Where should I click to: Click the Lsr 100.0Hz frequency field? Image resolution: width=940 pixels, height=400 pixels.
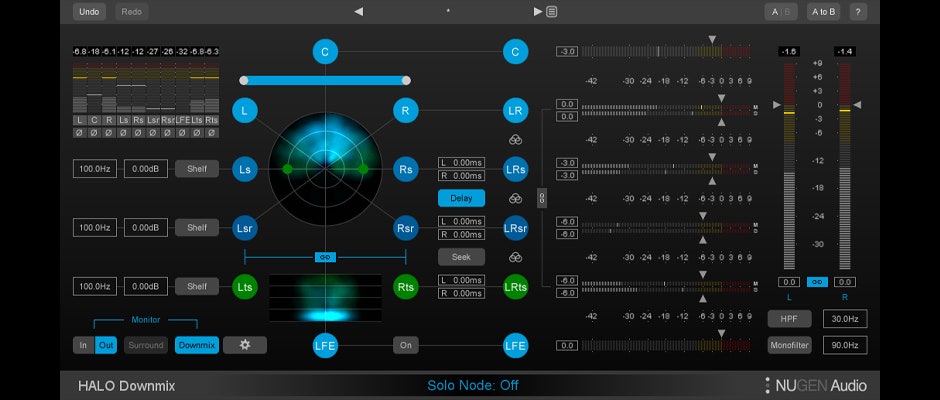(x=94, y=228)
